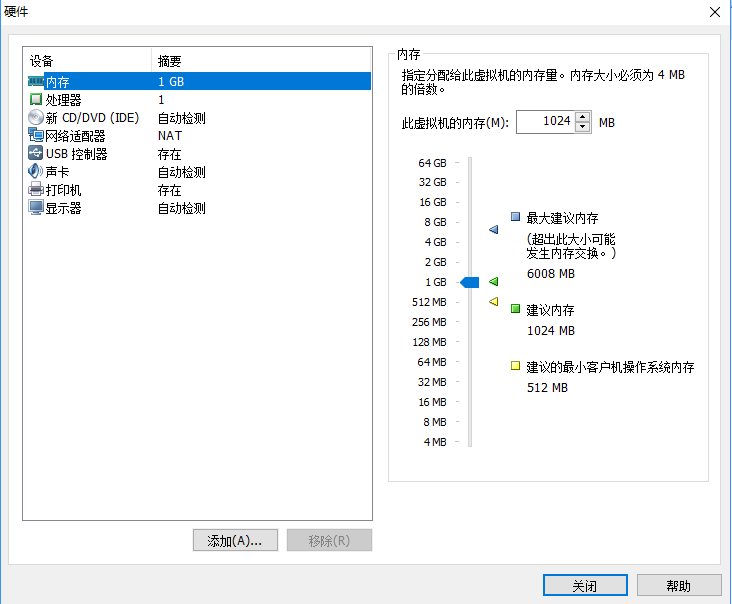Click the blue legend square for 最大建议内存
732x604 pixels.
click(515, 217)
